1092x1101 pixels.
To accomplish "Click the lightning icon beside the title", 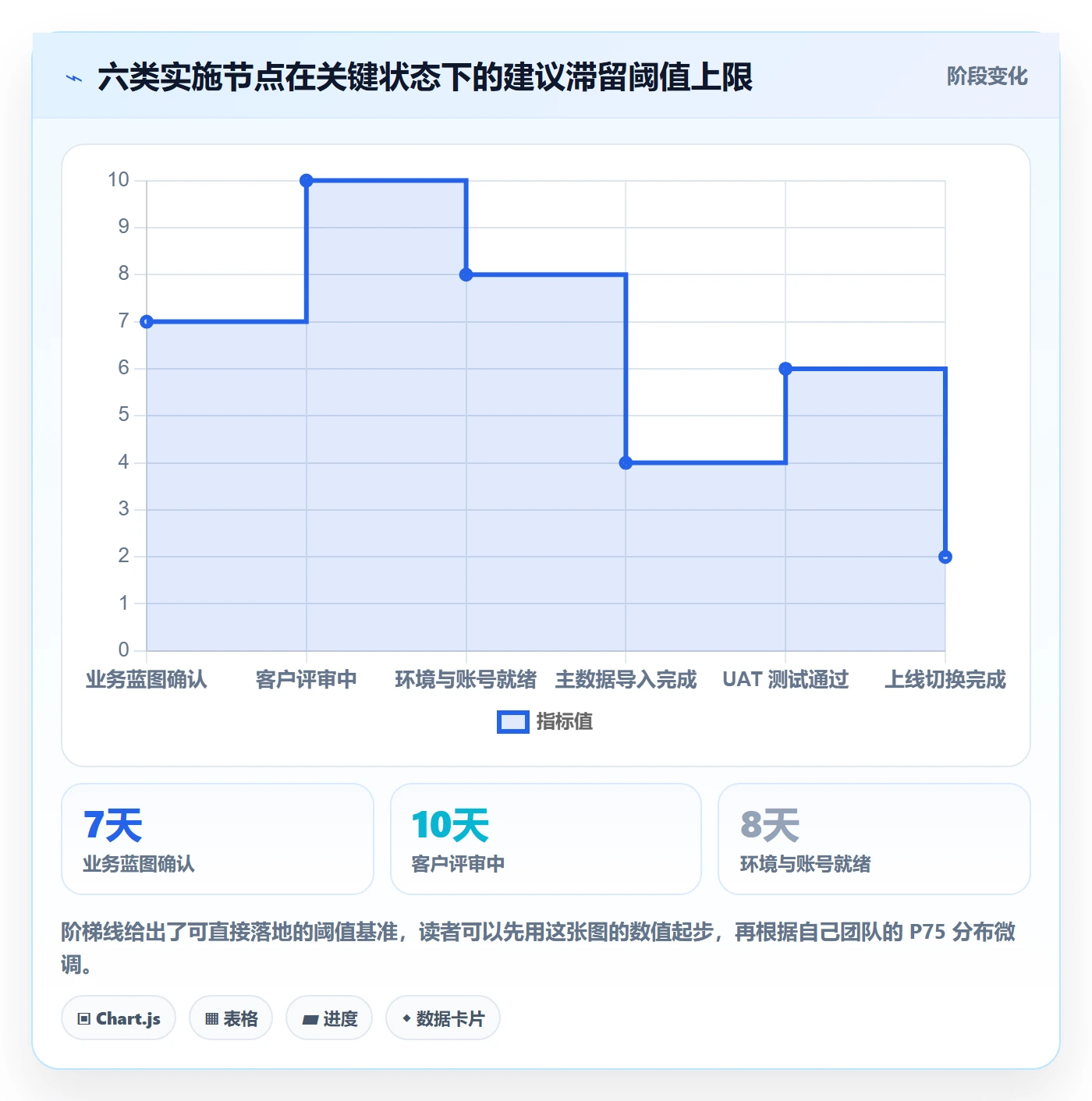I will (74, 78).
